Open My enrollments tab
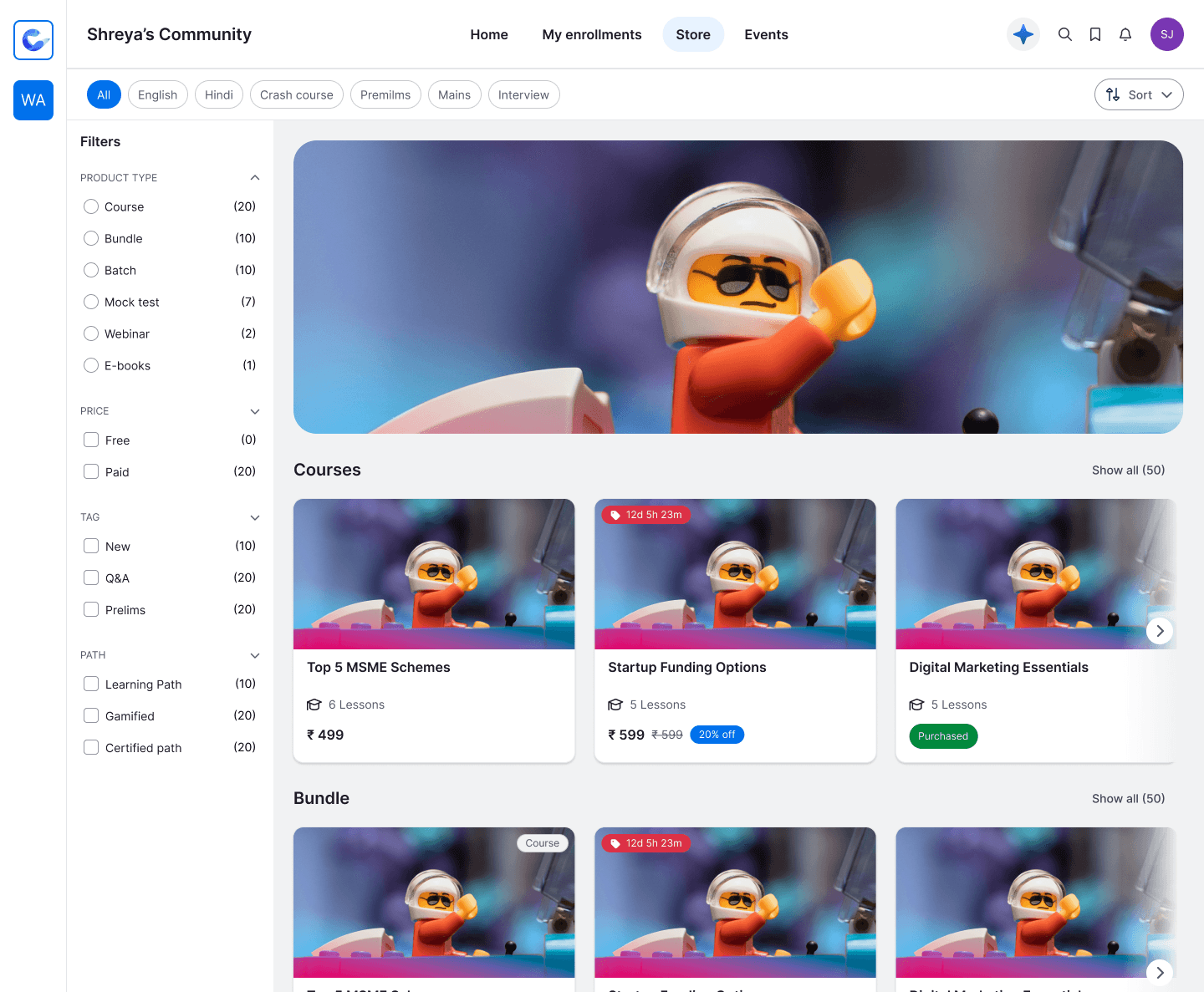This screenshot has height=992, width=1204. [592, 34]
